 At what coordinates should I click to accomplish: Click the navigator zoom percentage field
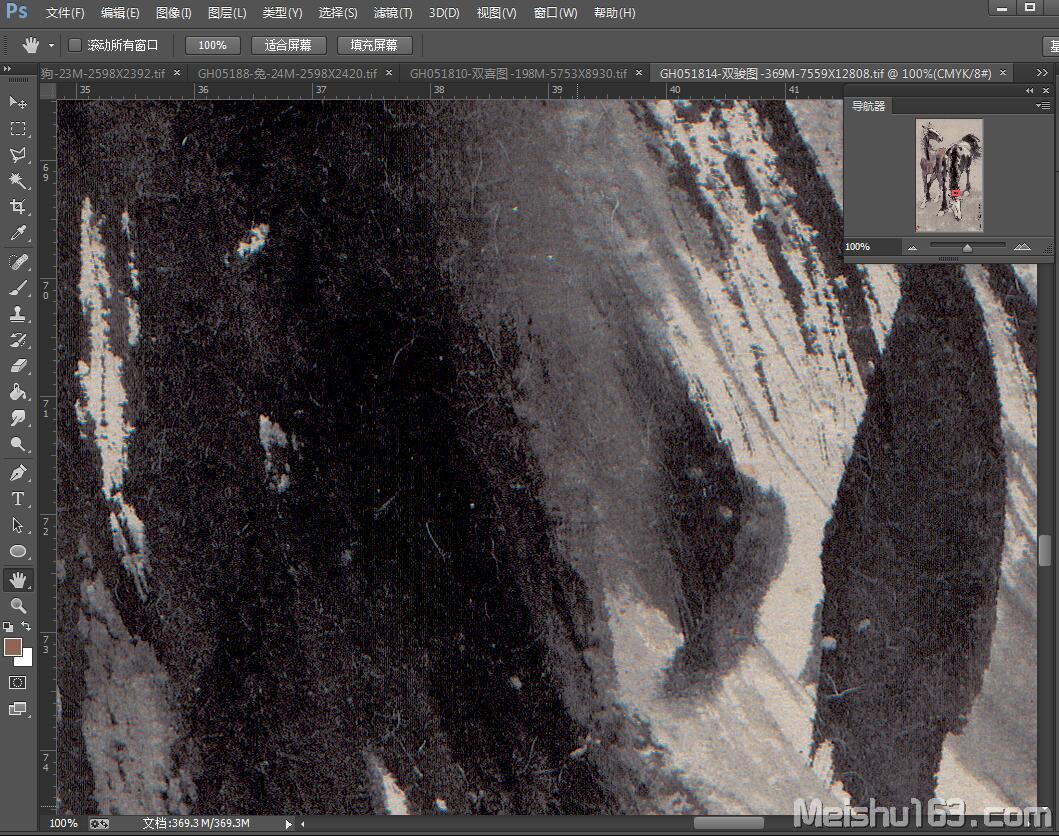tap(872, 246)
